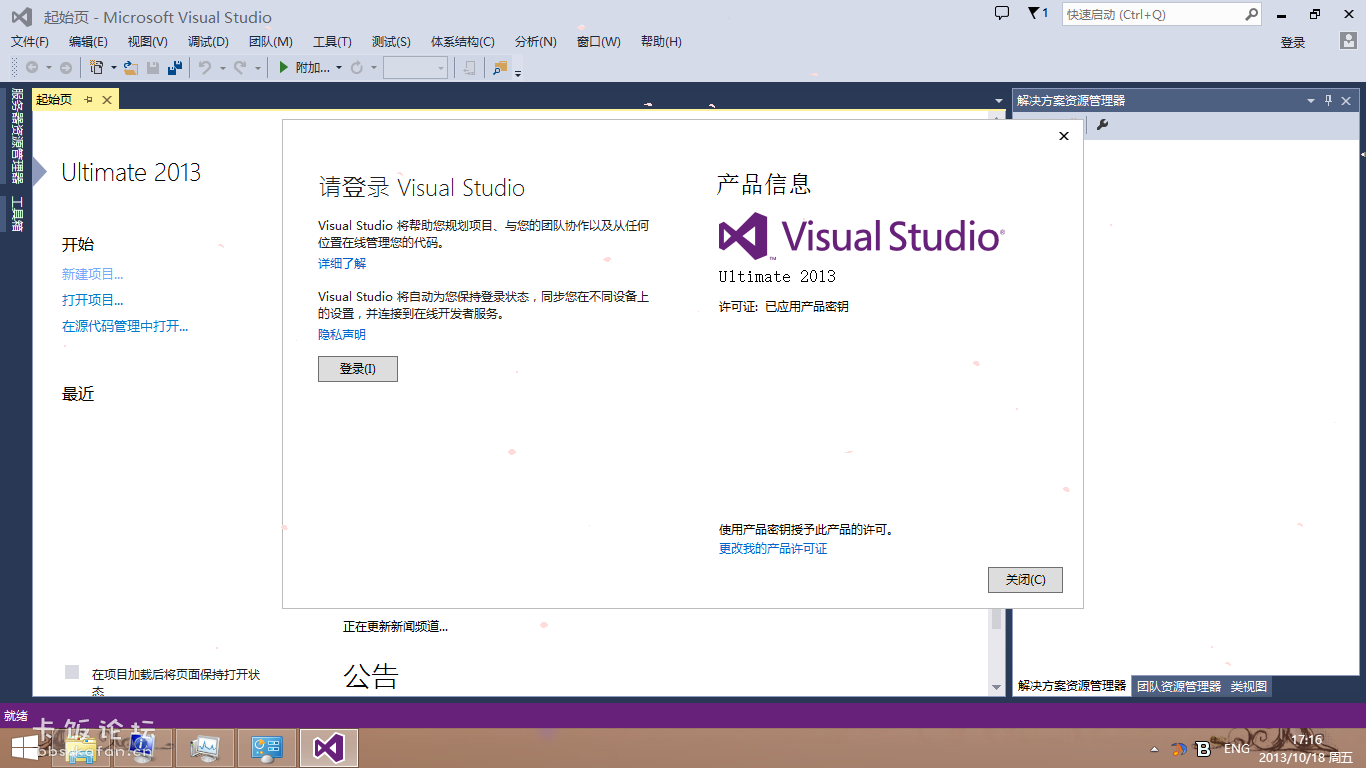Close the Start Page tab

tap(106, 100)
